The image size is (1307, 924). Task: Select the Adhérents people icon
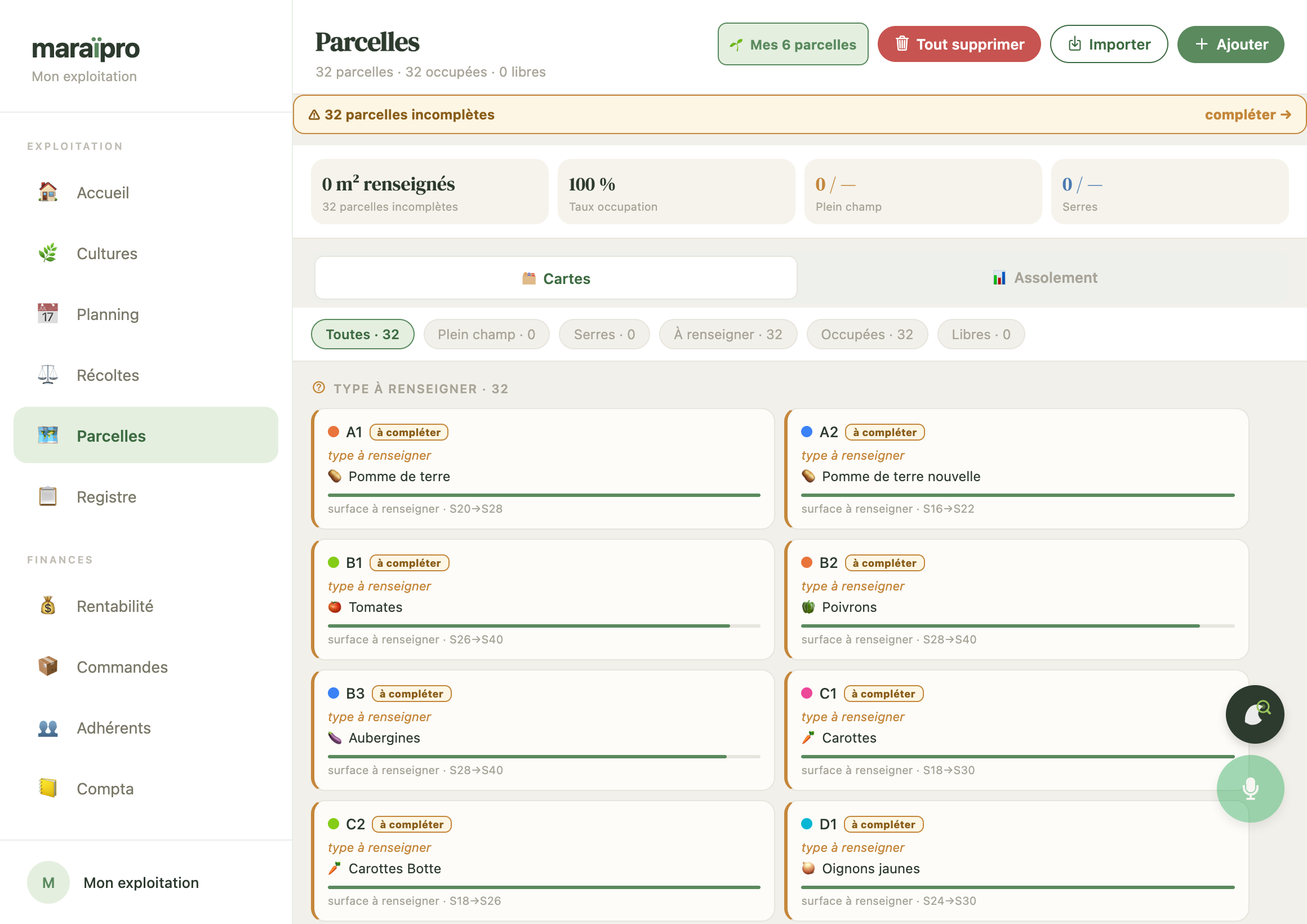point(48,727)
